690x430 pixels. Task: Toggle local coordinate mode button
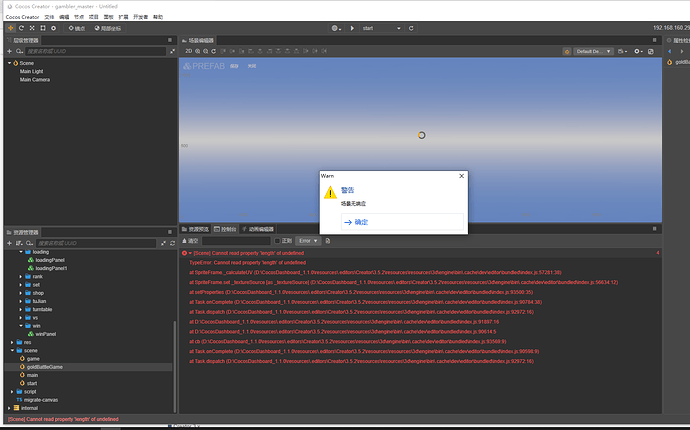(108, 28)
